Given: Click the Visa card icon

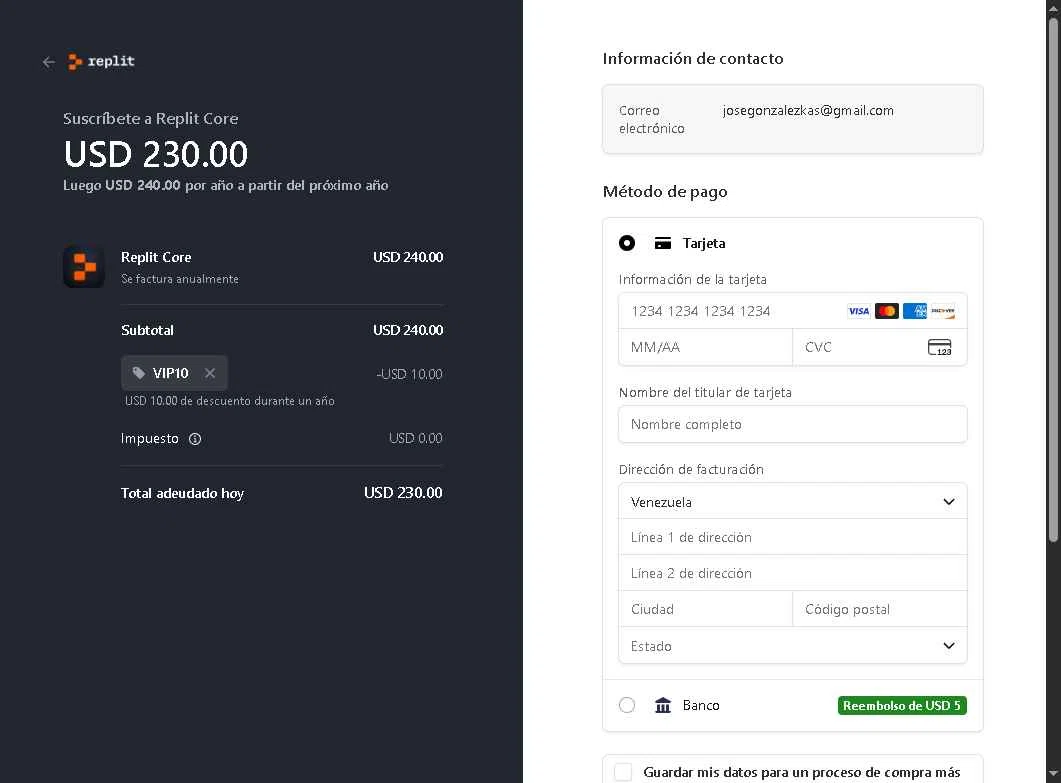Looking at the screenshot, I should pos(858,311).
